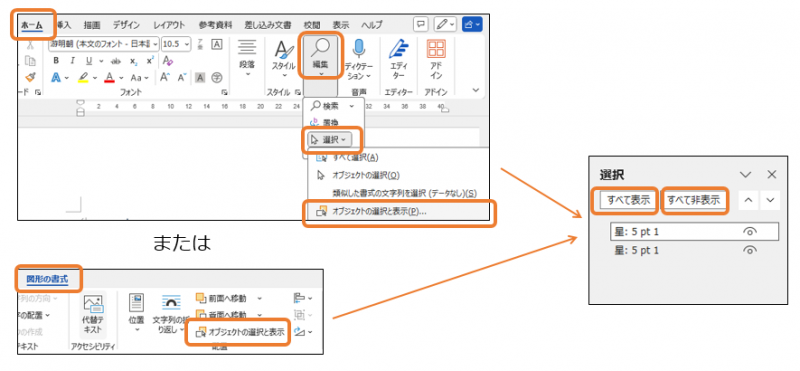Open the 文字列の折り返し wrap text dropdown
Screen dimensions: 800x371
pos(171,314)
